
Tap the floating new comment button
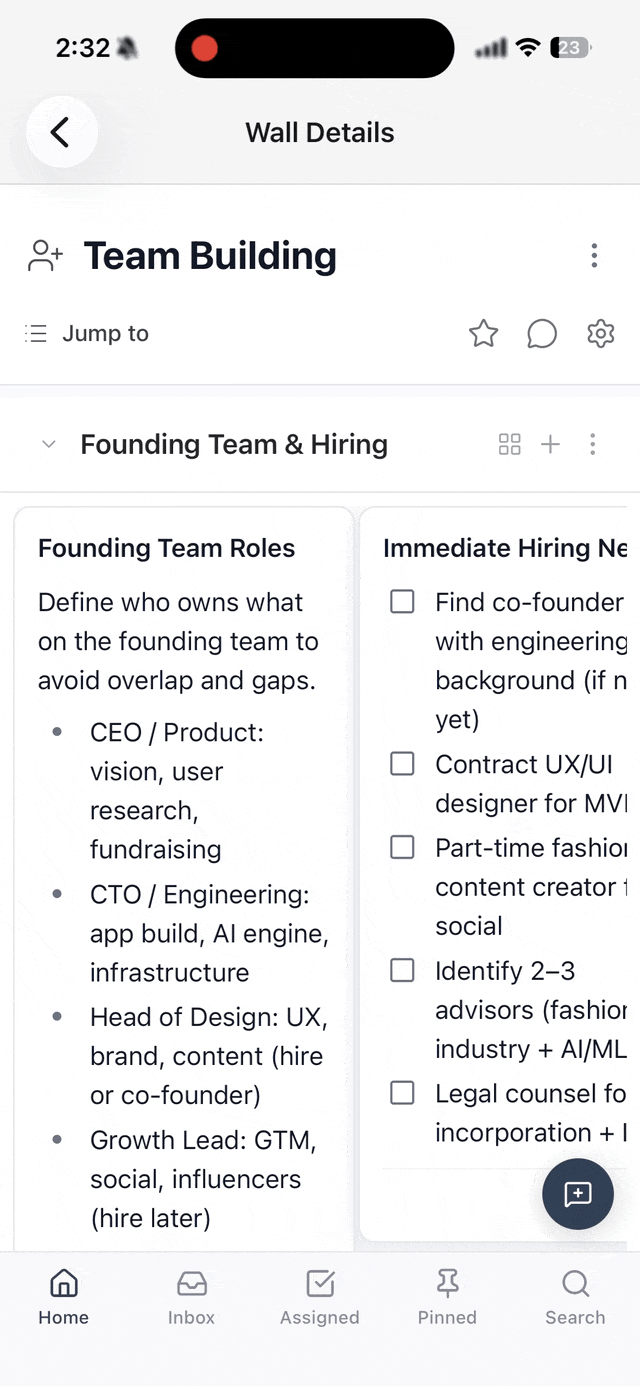(x=578, y=1194)
